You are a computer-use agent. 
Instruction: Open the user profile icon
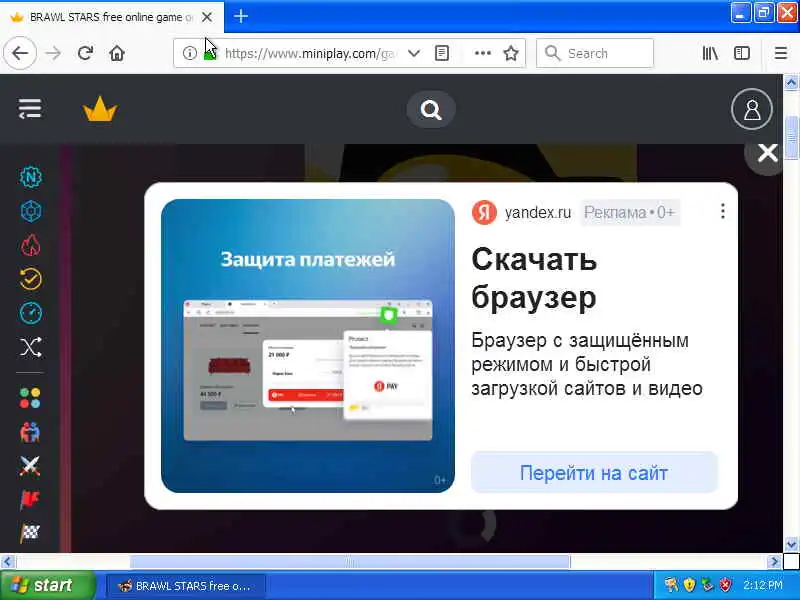pyautogui.click(x=752, y=109)
